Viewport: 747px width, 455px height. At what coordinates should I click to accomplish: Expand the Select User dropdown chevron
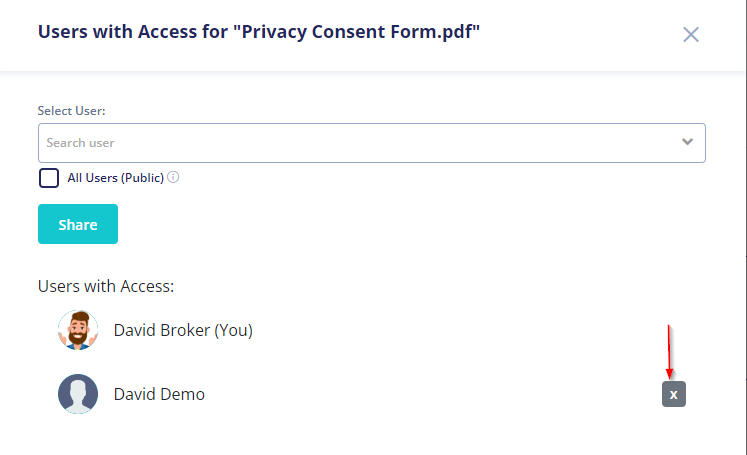coord(687,142)
